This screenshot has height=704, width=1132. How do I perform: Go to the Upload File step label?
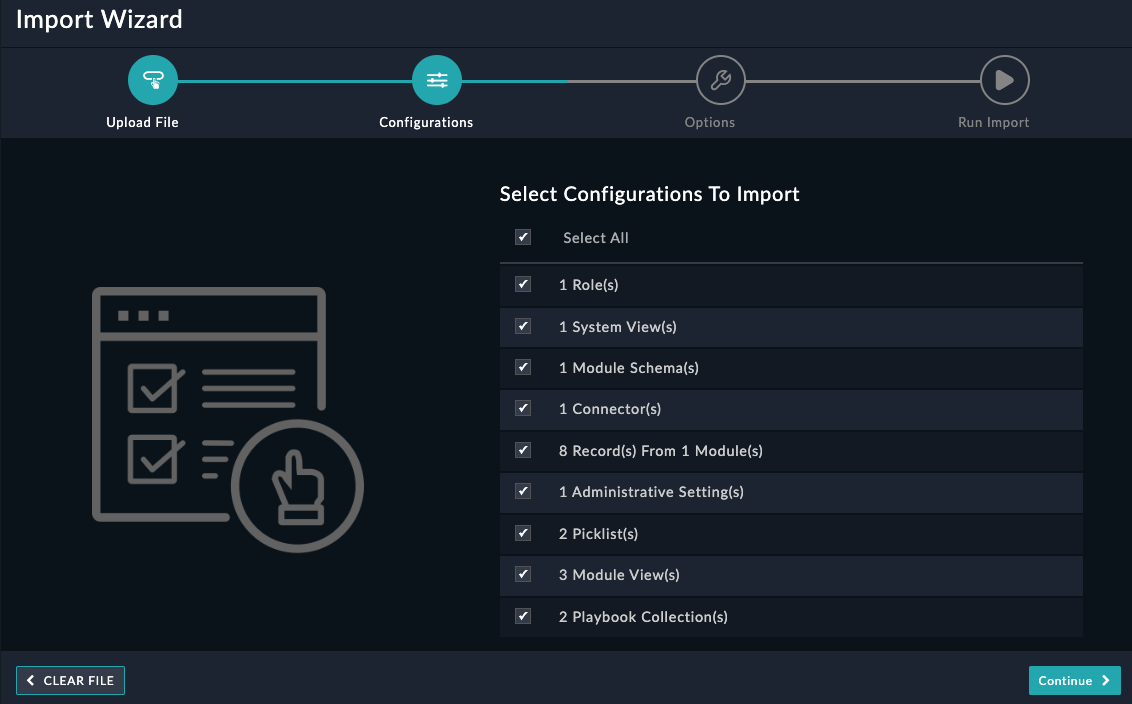click(142, 122)
